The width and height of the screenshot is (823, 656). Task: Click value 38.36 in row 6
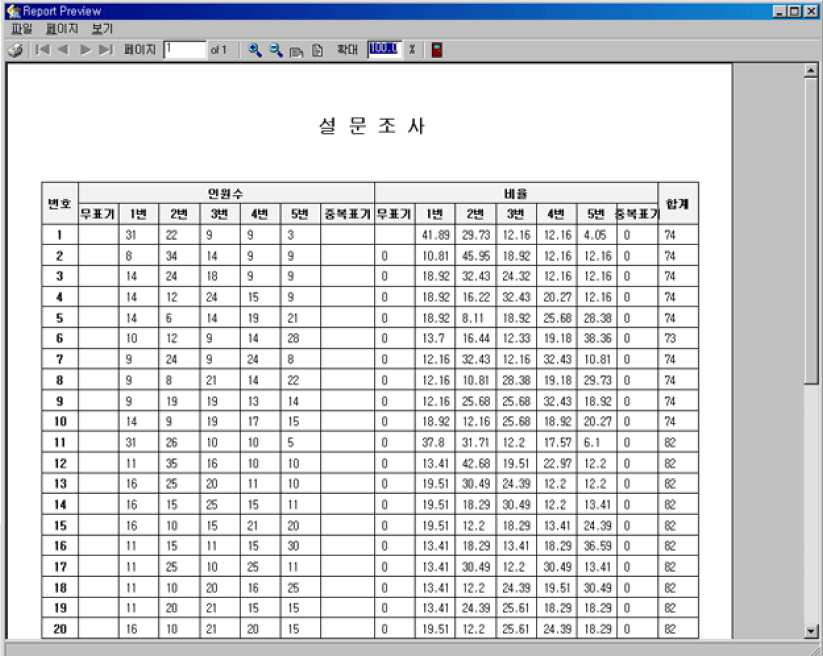click(597, 338)
